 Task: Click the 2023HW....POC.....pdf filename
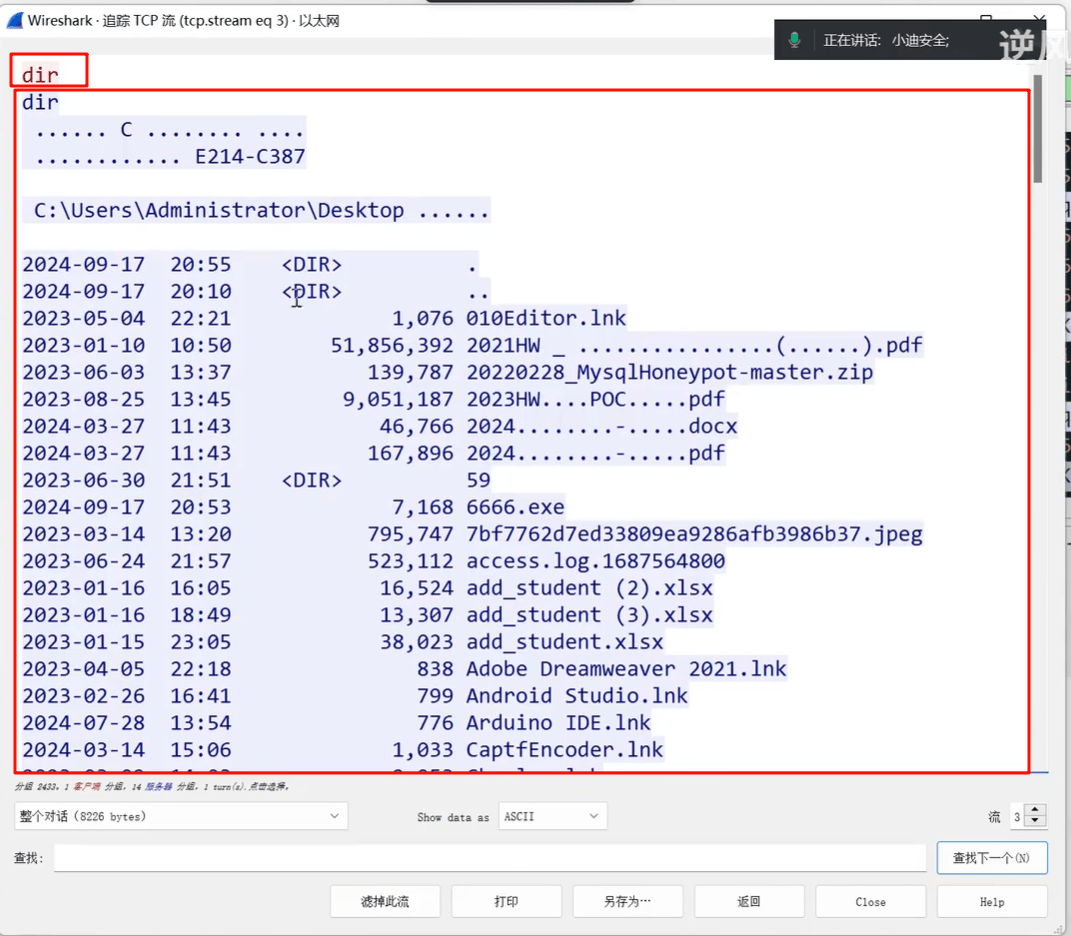596,399
